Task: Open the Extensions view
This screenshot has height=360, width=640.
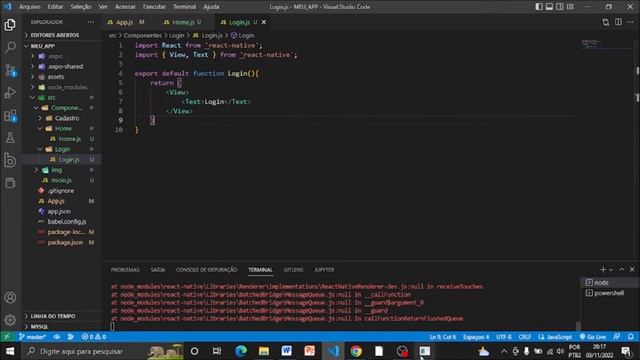Action: pyautogui.click(x=10, y=116)
